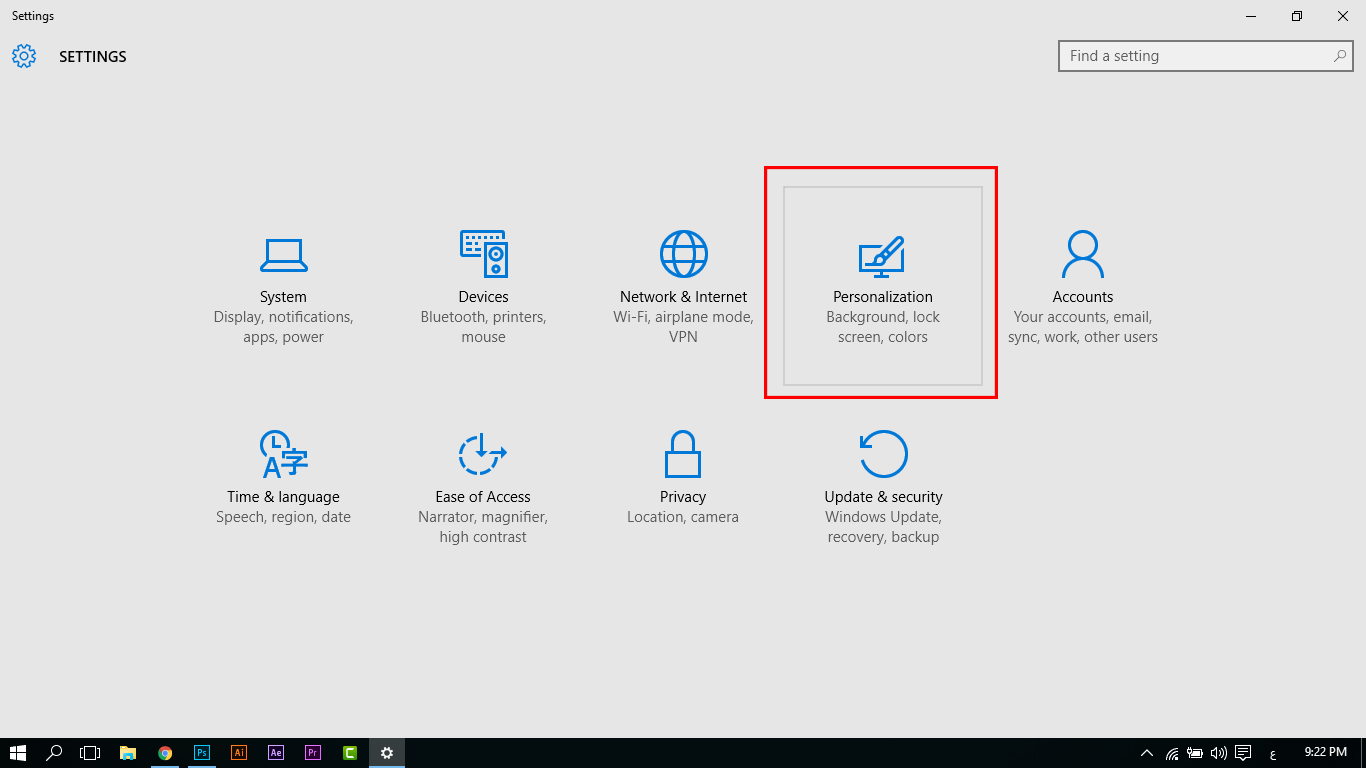Click the Settings taskbar button
Viewport: 1366px width, 768px height.
click(x=387, y=753)
